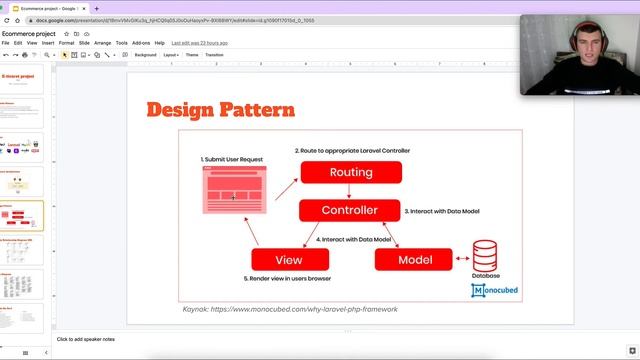The image size is (640, 360).
Task: Click the Move to folder icon
Action: pyautogui.click(x=76, y=34)
